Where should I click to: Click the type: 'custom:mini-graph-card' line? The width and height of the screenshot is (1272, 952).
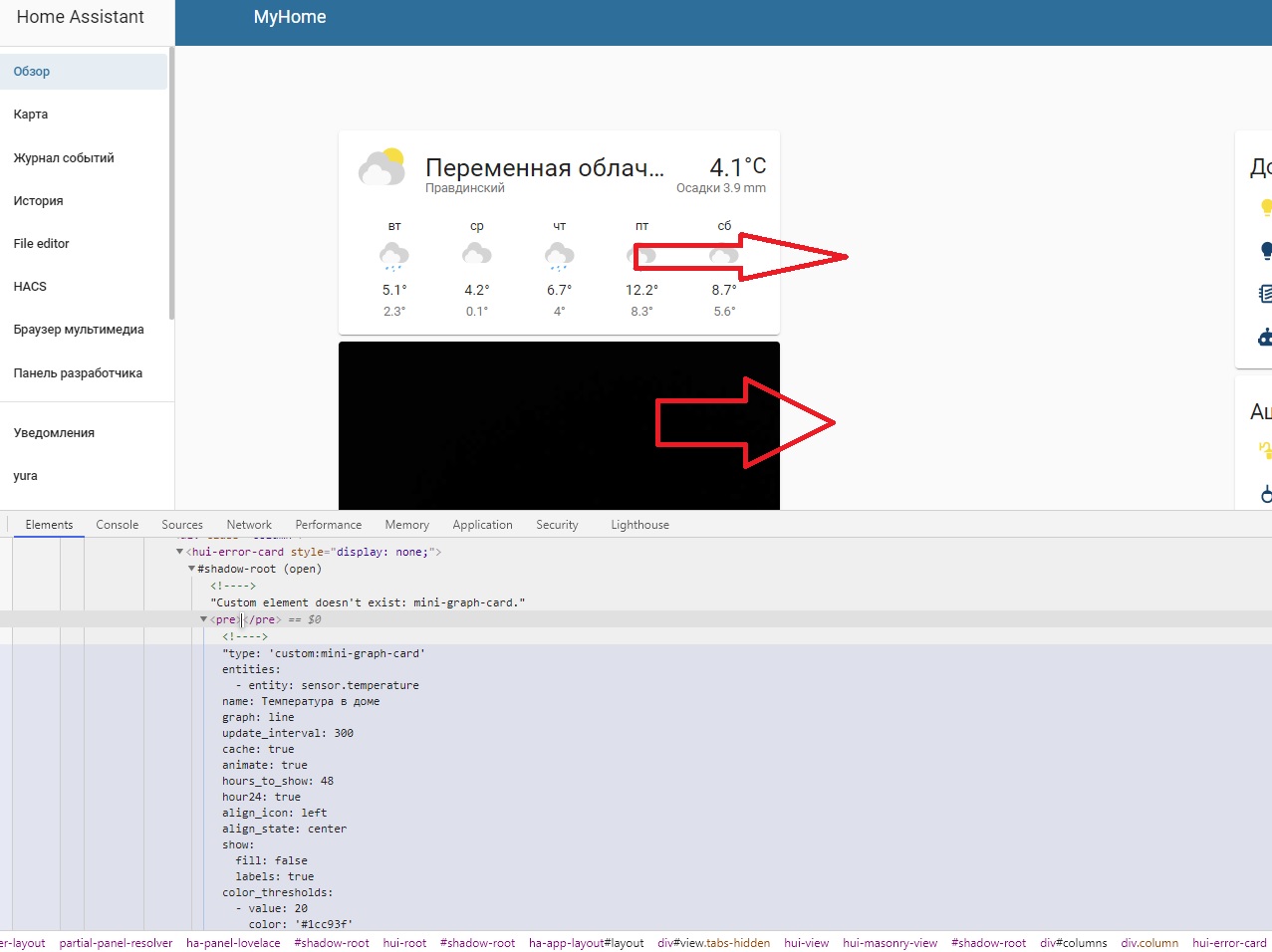[324, 653]
